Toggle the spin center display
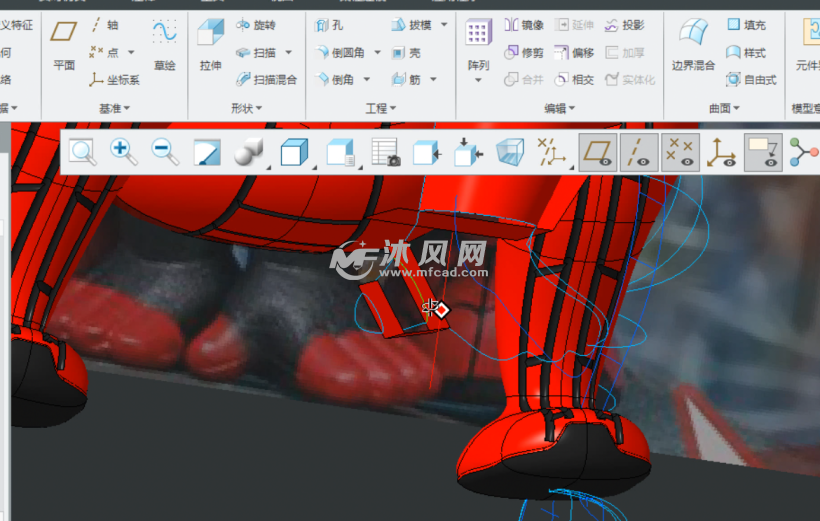 click(x=803, y=152)
